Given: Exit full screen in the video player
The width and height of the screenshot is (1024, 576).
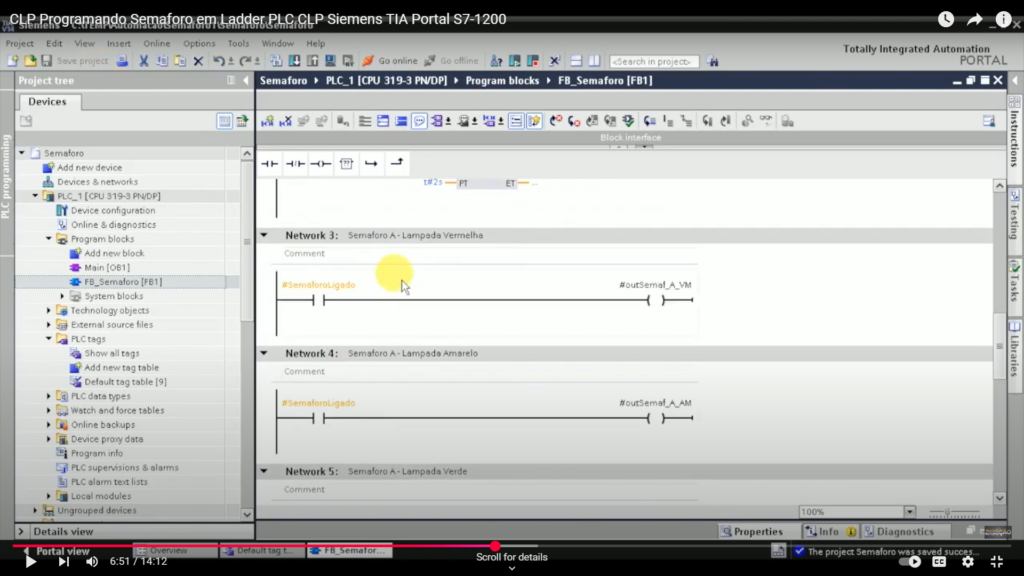Looking at the screenshot, I should click(x=997, y=561).
